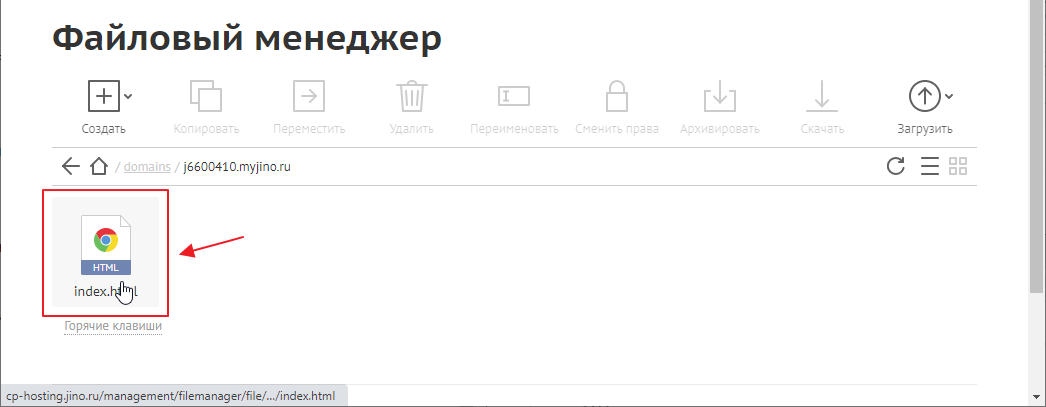Click the Переименовать rename icon

click(513, 96)
